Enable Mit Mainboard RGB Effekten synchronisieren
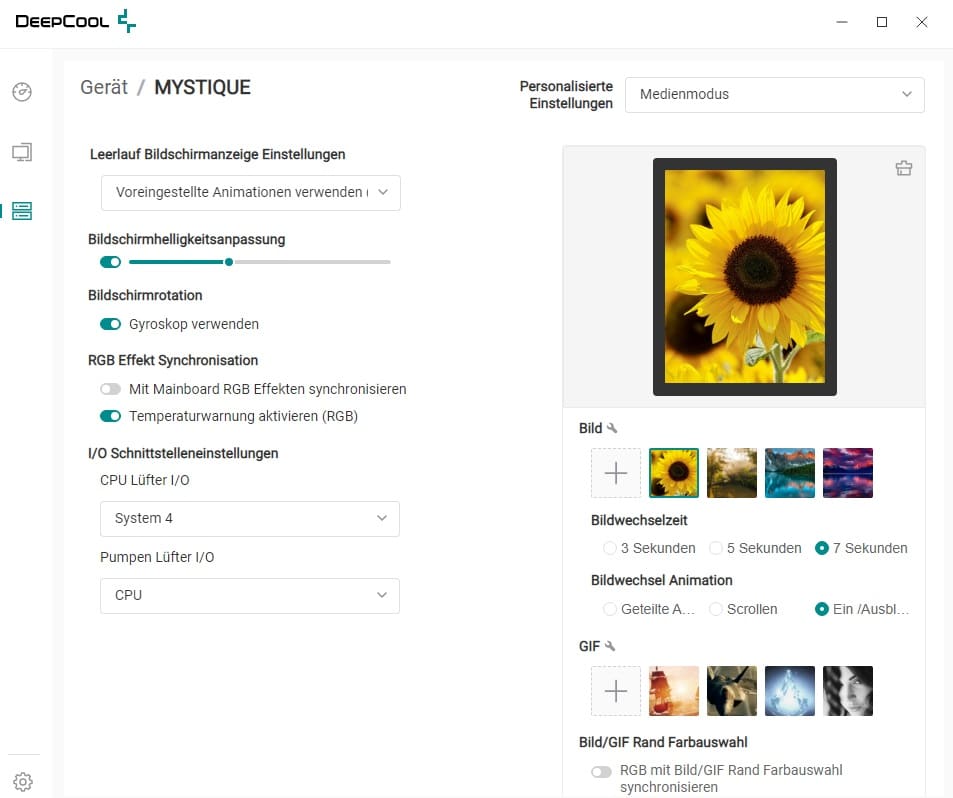Screen dimensions: 953x798 pos(110,389)
